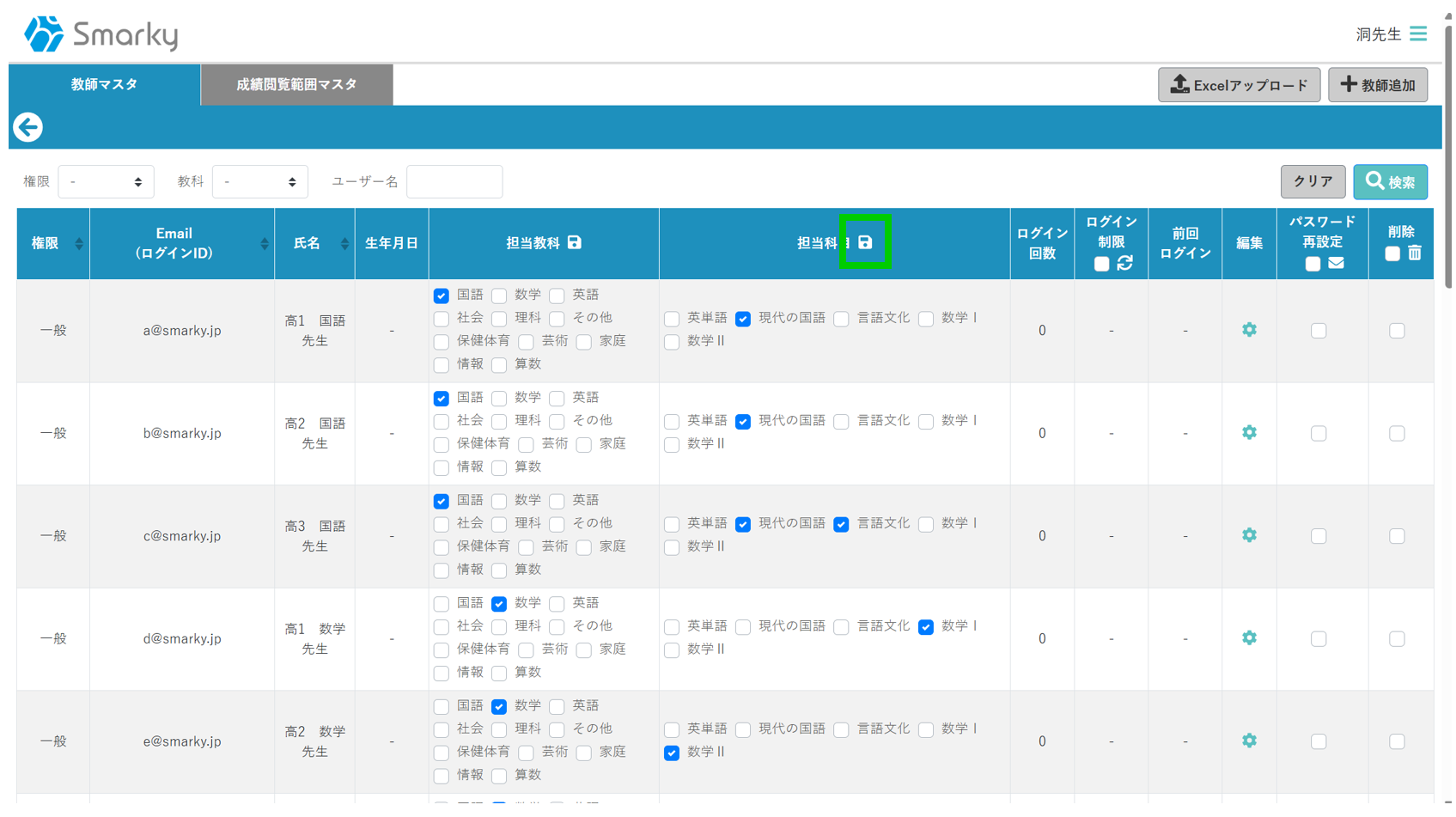Open the hamburger menu beside 洞先生

(1418, 34)
